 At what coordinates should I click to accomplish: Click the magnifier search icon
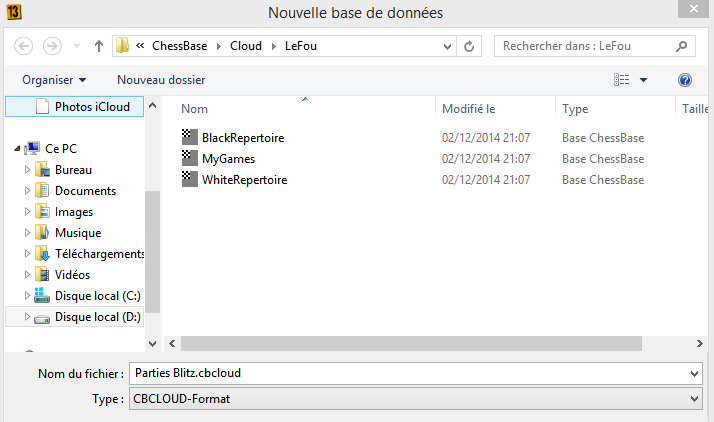682,46
